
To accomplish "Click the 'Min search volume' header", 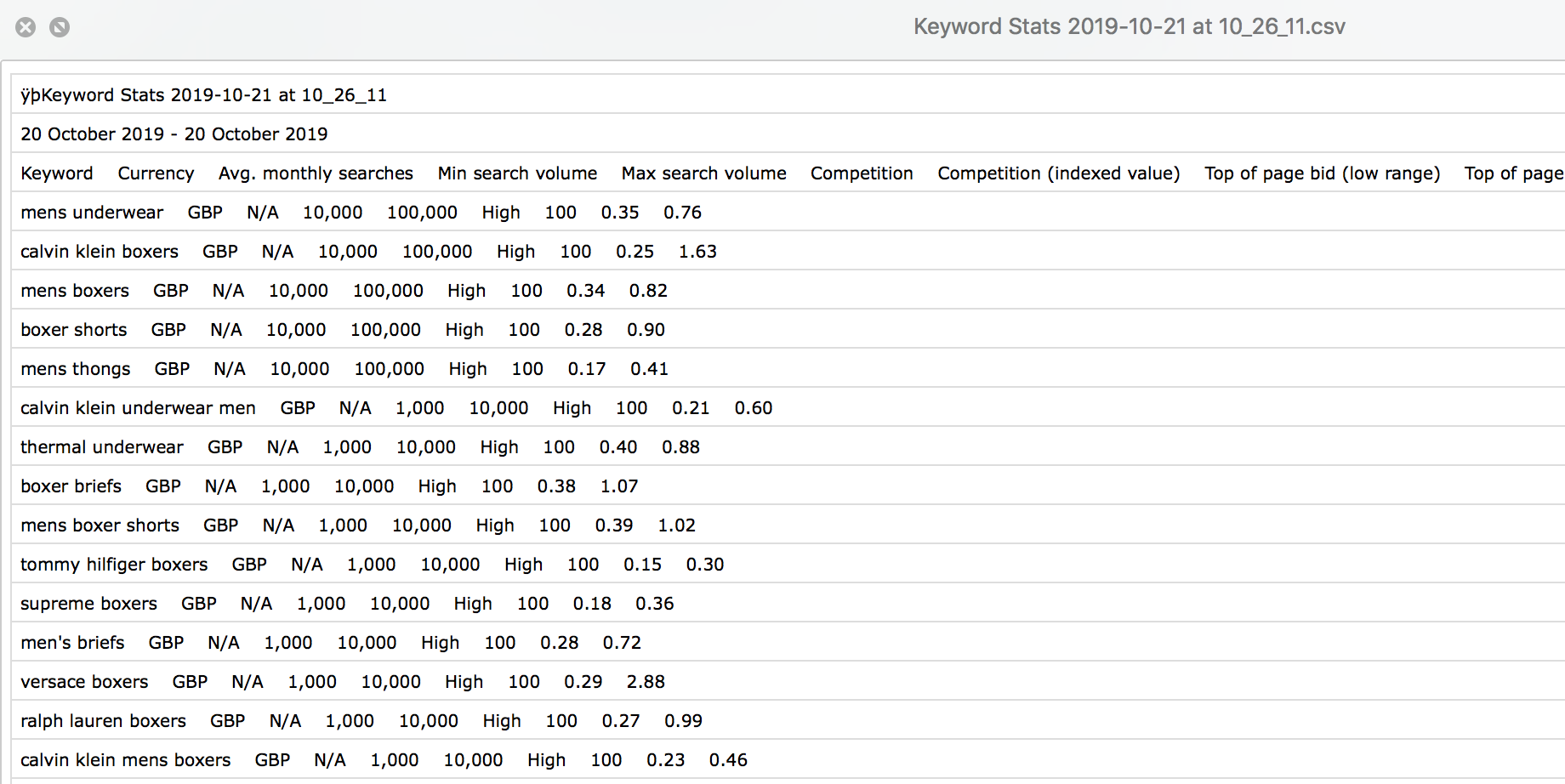I will tap(517, 173).
